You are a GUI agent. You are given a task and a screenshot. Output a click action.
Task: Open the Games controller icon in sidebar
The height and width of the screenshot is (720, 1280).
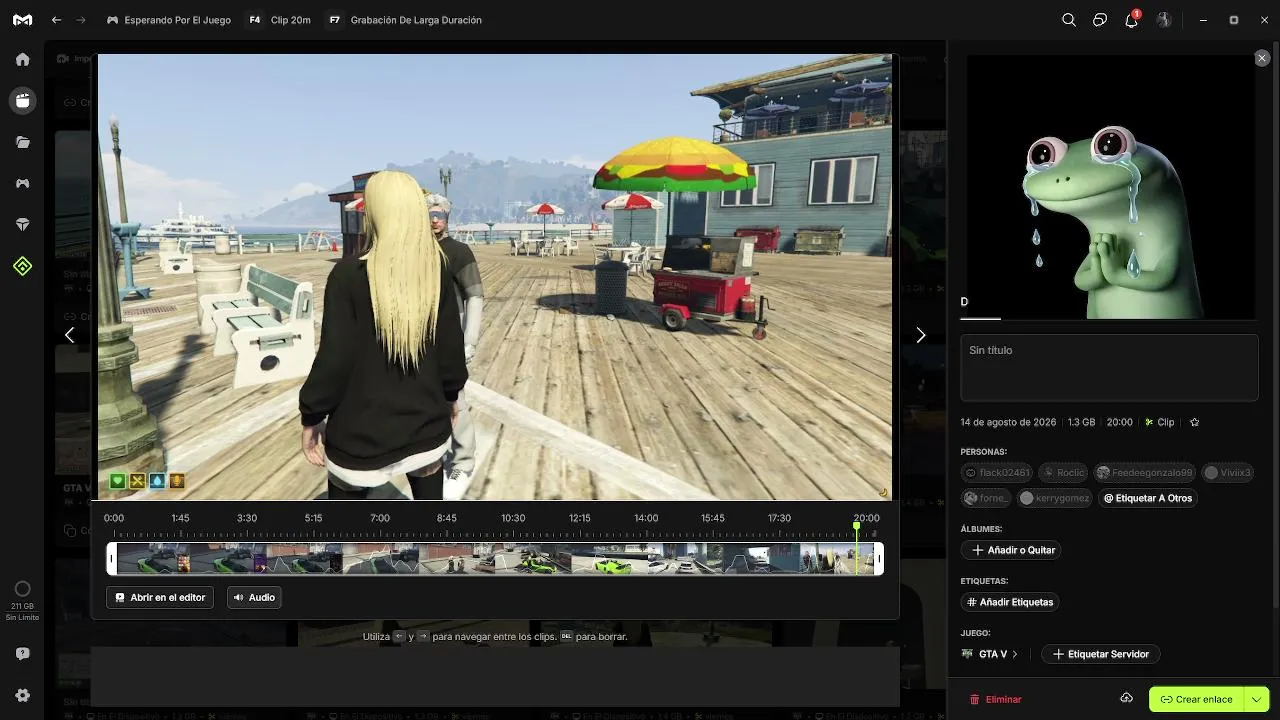point(22,184)
